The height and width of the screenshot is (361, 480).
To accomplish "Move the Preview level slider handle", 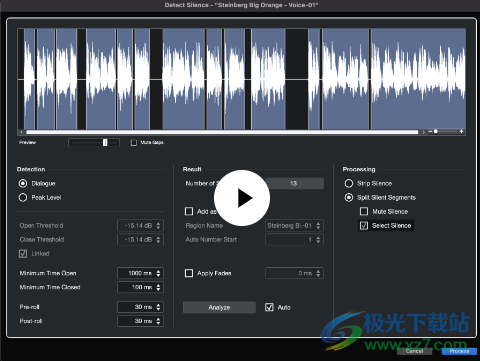I will (x=105, y=143).
